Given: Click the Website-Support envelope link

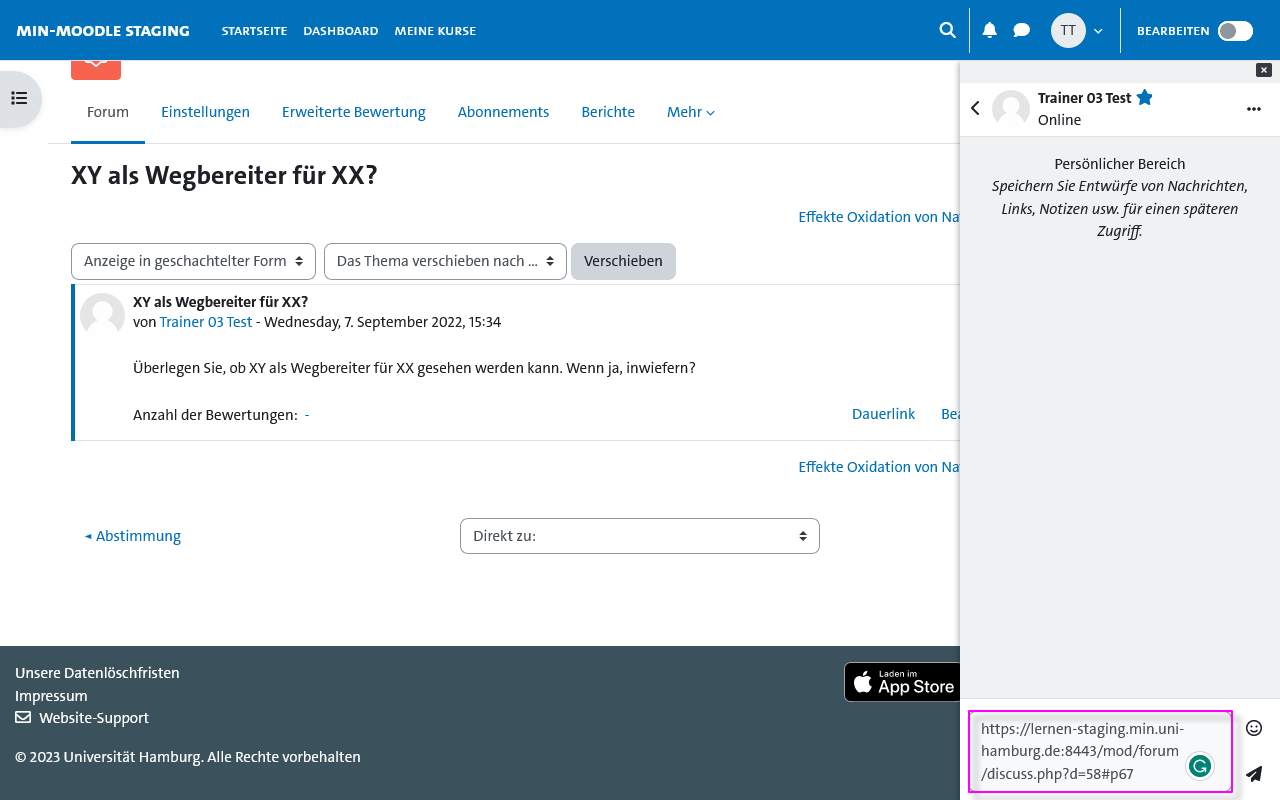Looking at the screenshot, I should click(82, 718).
